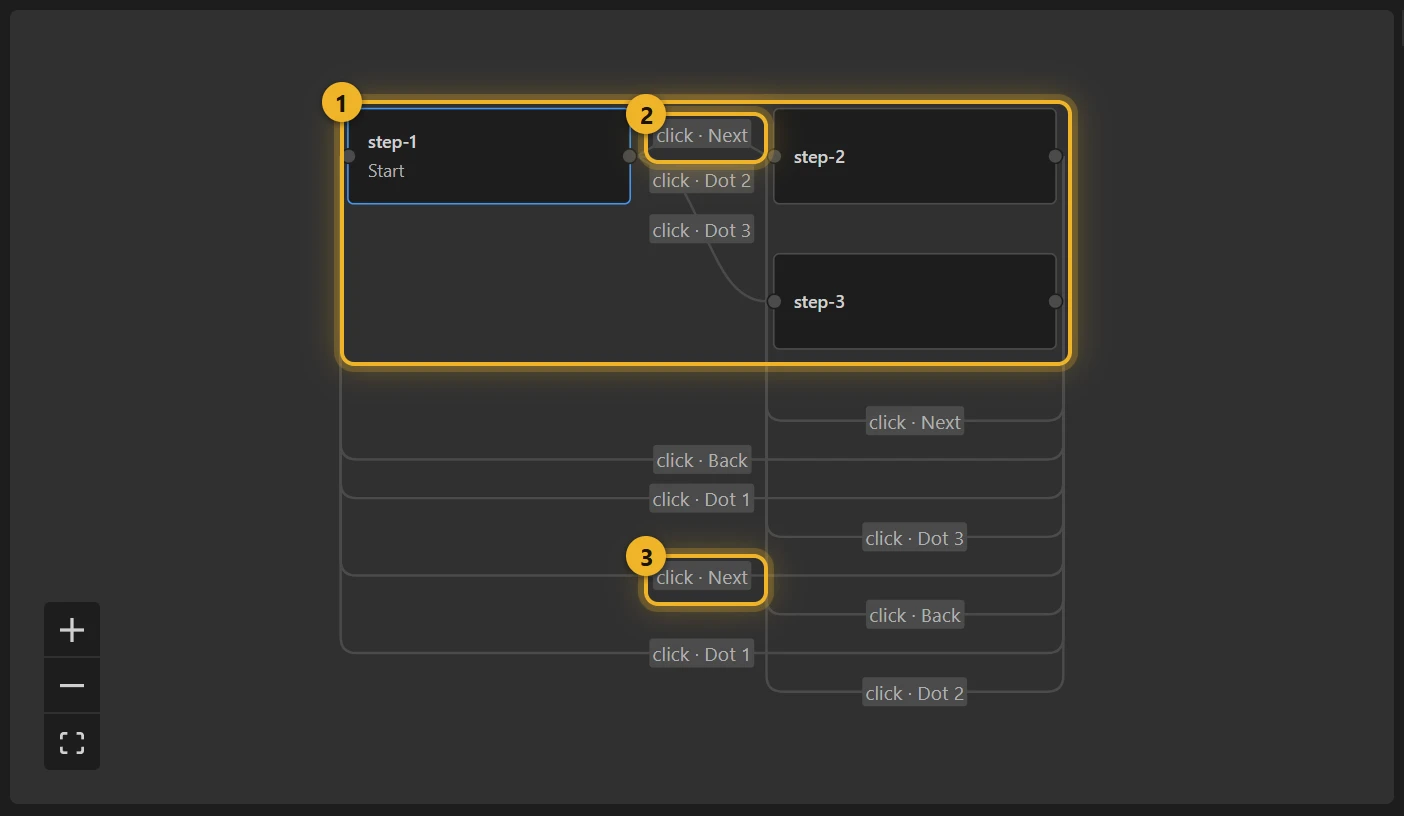
Task: Select the lower "click · Back" edge label
Action: coord(915,615)
